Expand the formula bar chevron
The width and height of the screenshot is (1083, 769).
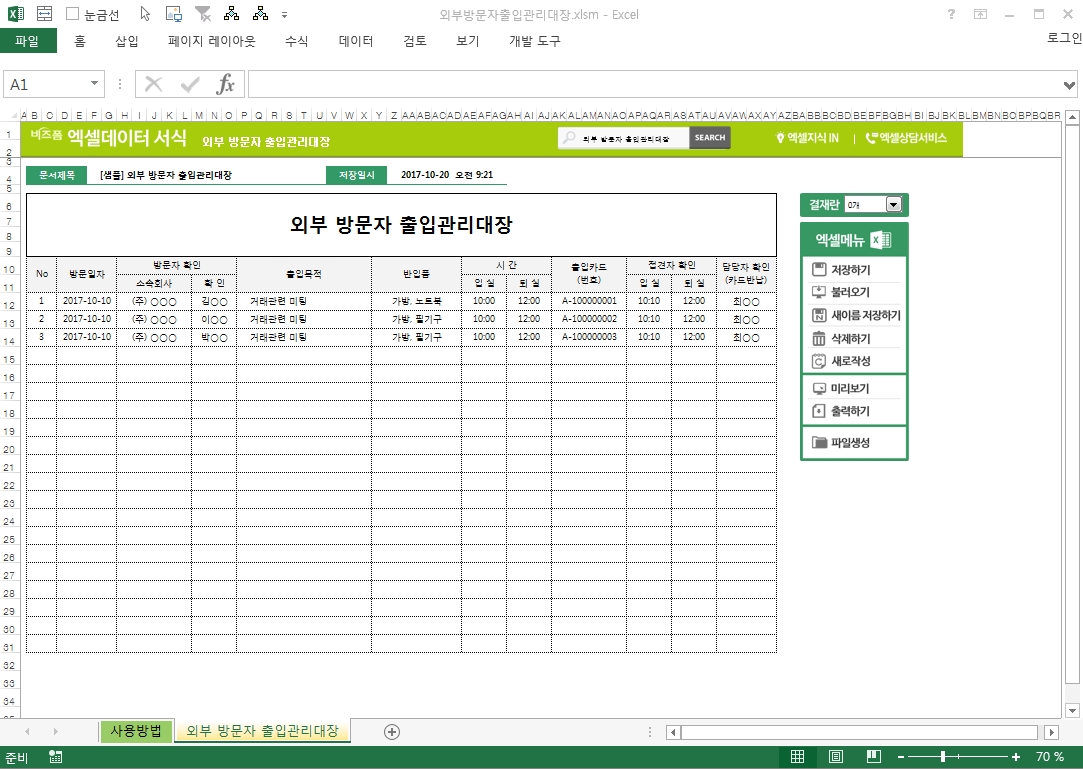pyautogui.click(x=1069, y=85)
